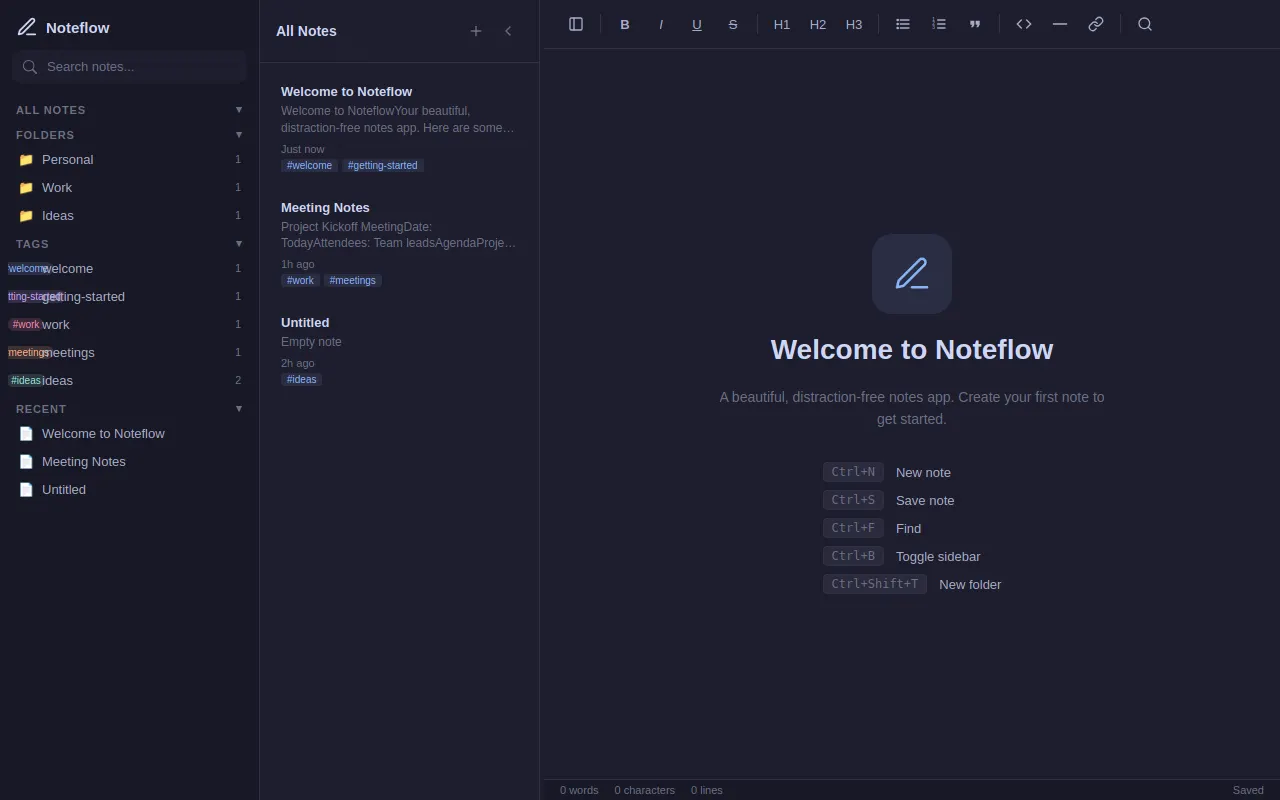Click the #getting-started tag chip on note card
This screenshot has height=800, width=1280.
click(x=383, y=165)
